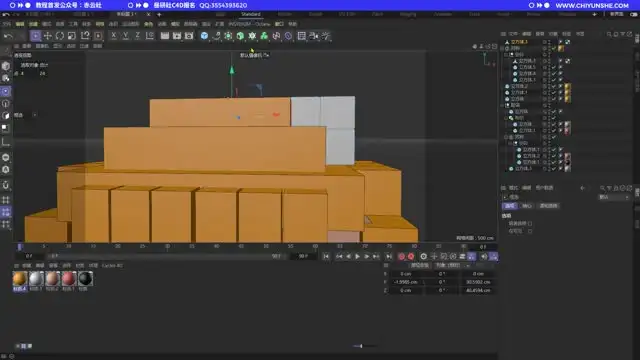Open Attribute Manager User Data menu
This screenshot has width=640, height=360.
point(544,188)
